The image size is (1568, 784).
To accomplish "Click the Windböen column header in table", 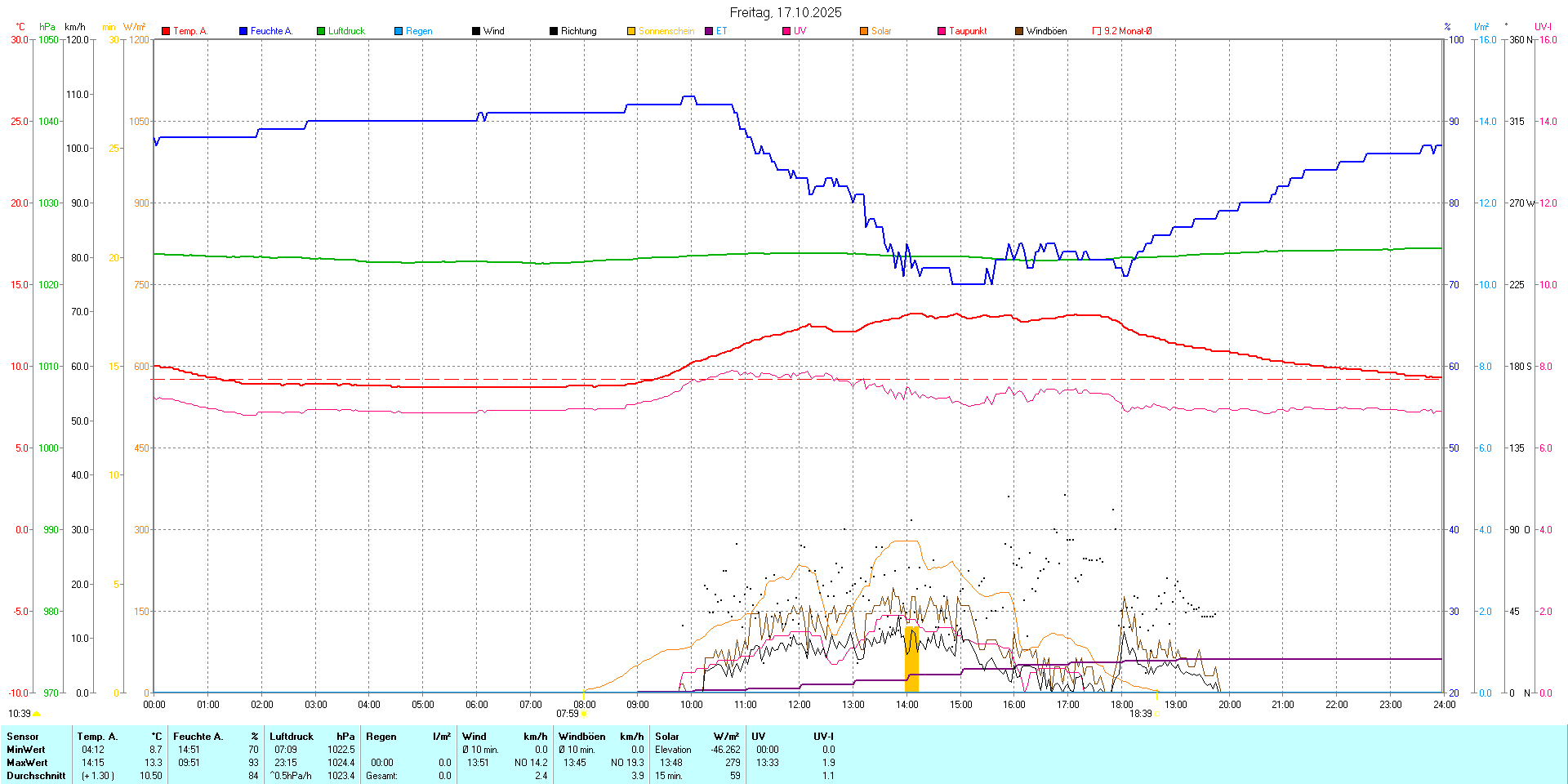I will 581,737.
